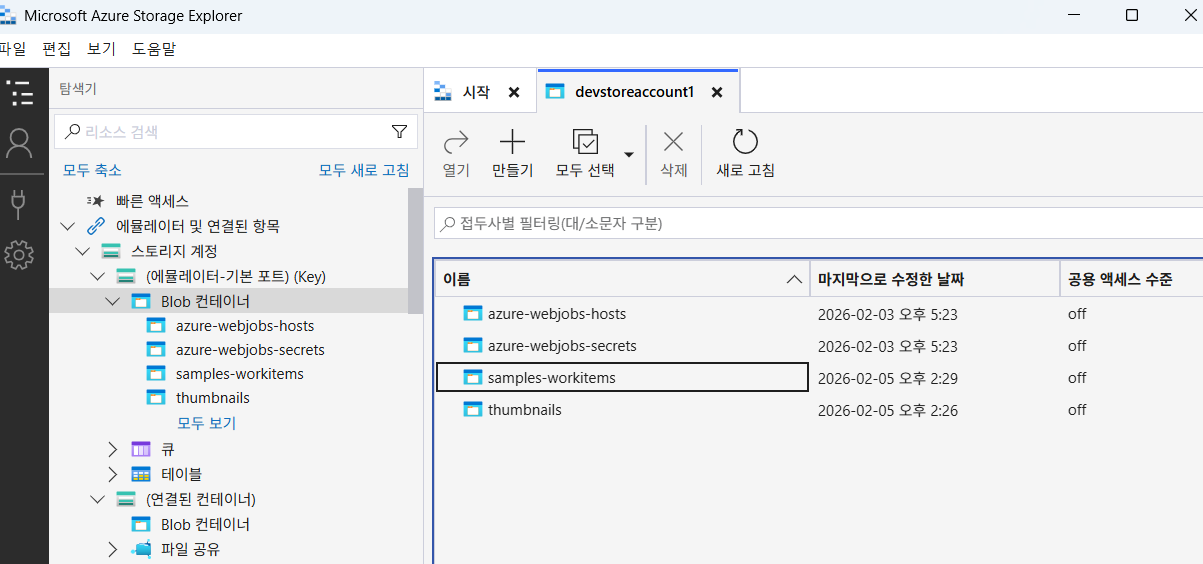Click the 모두 새로 고침 link
This screenshot has height=564, width=1203.
(364, 170)
